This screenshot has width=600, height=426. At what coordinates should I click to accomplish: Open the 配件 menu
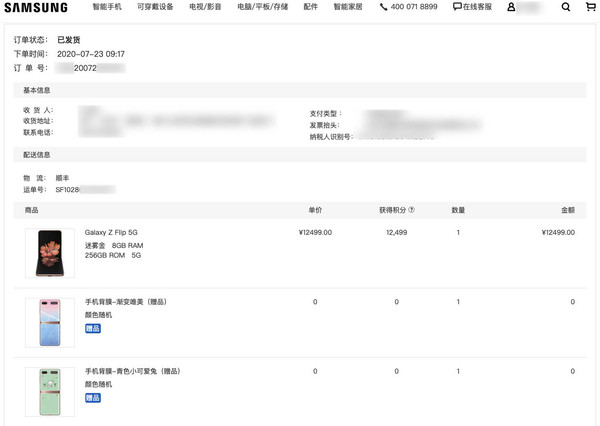coord(310,7)
